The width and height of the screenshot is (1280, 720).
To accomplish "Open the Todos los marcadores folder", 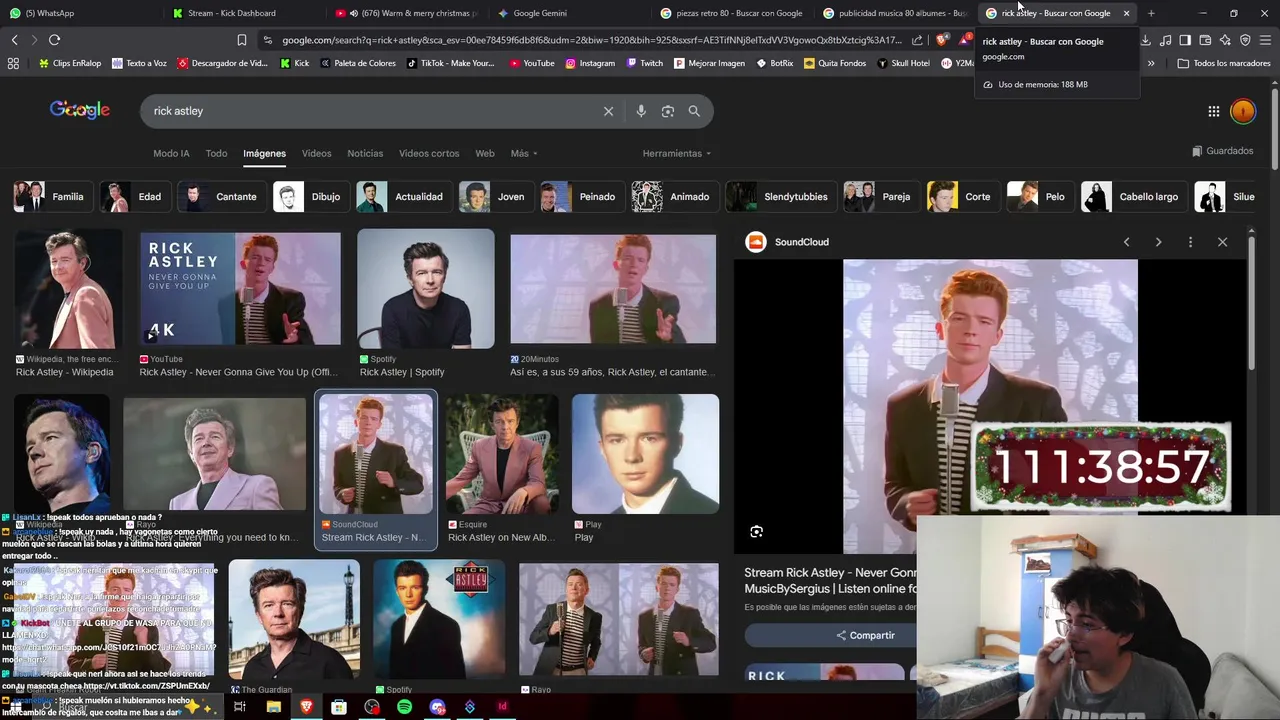I will 1224,63.
